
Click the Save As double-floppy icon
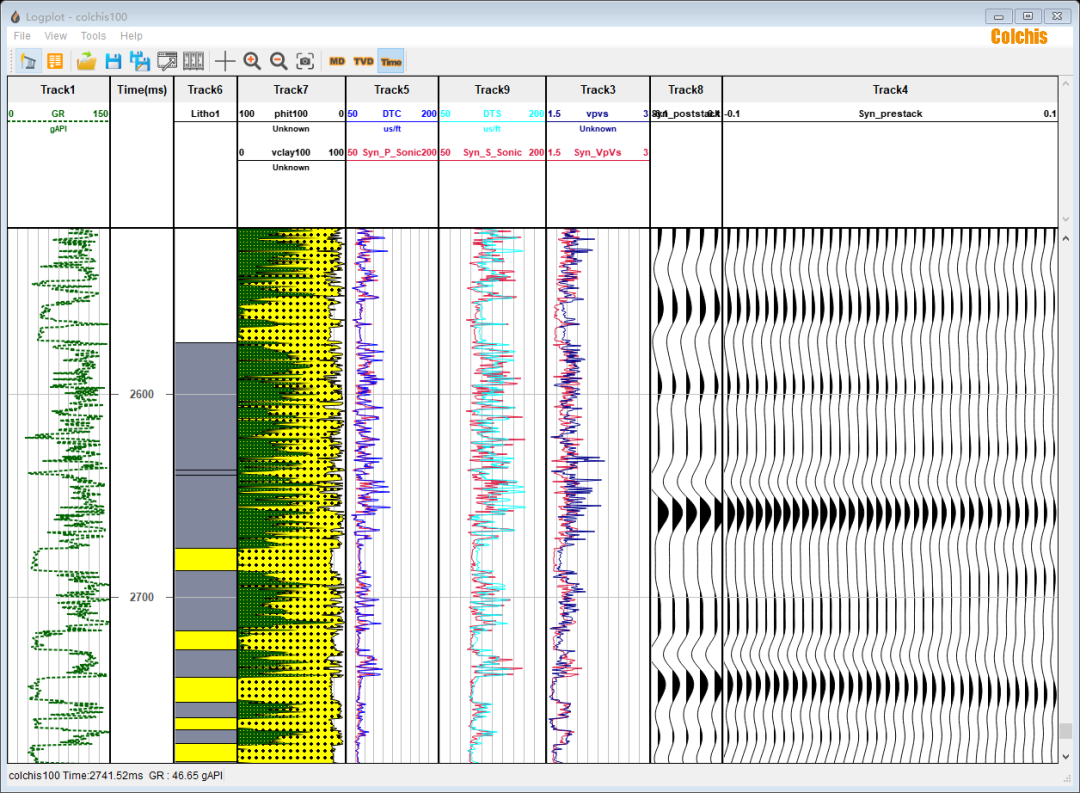(140, 61)
